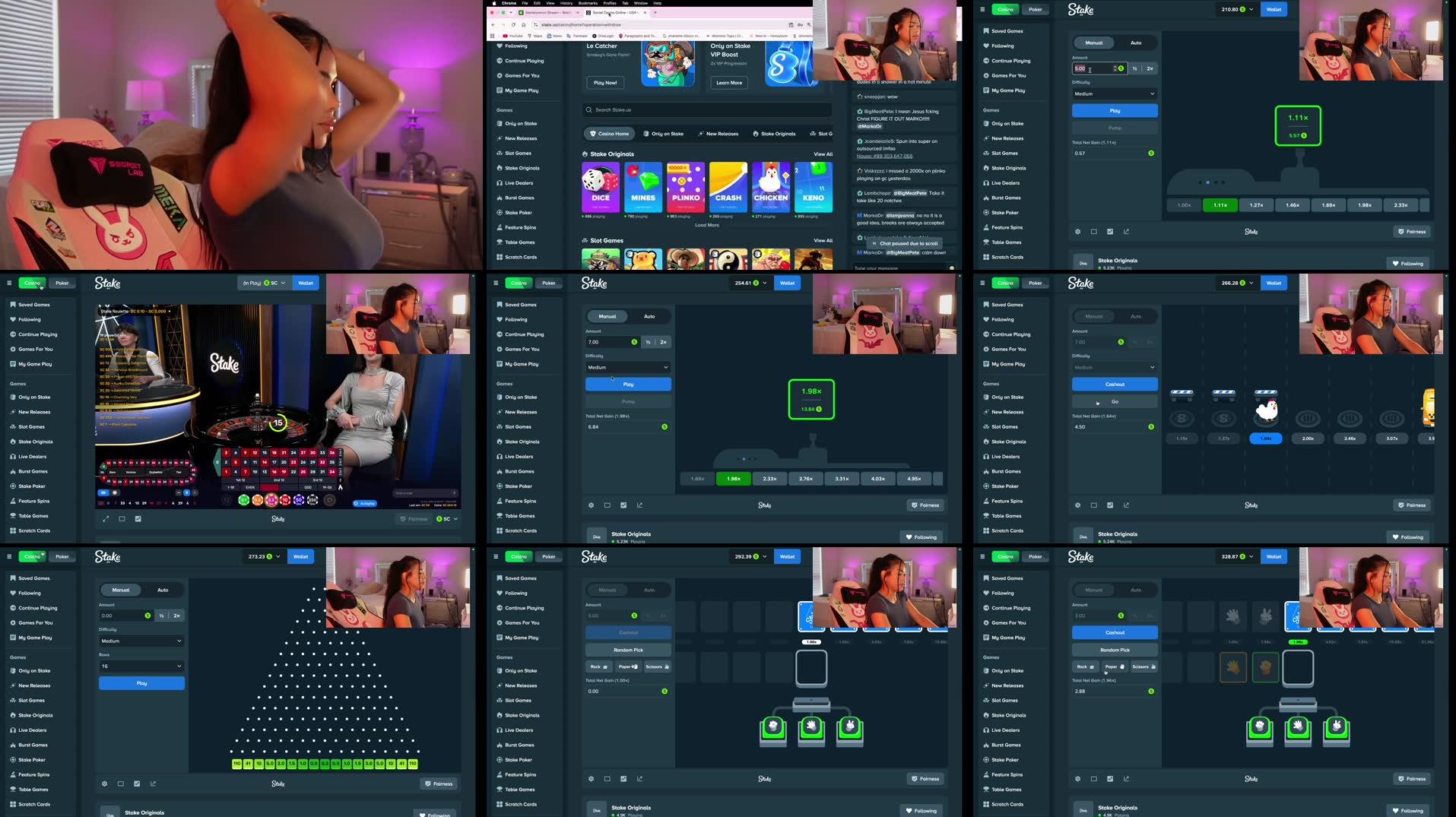Click Following heart button in 328.87 frame
This screenshot has height=817, width=1456.
(1407, 811)
